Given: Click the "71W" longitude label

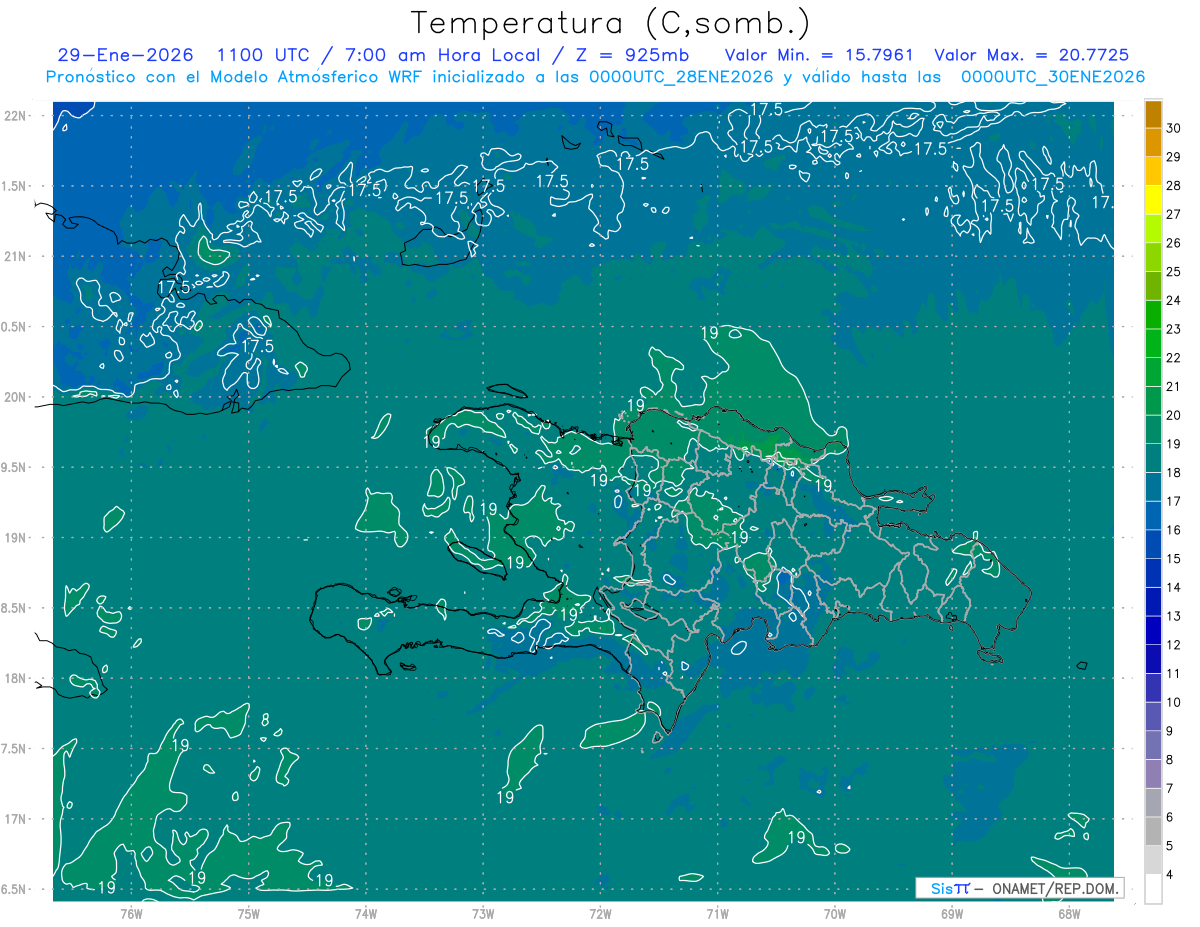Looking at the screenshot, I should (x=717, y=913).
